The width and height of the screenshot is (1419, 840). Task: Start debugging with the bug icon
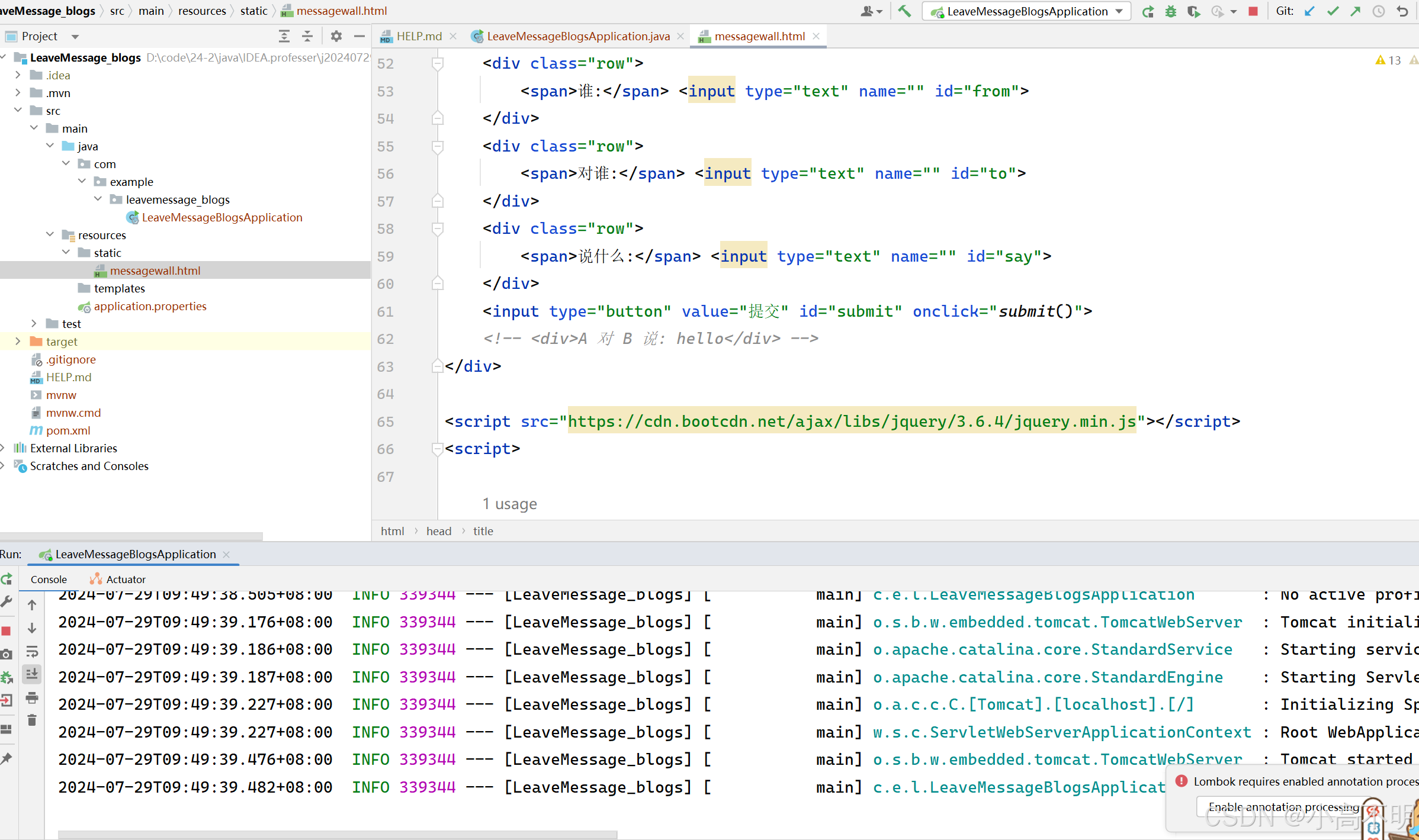coord(1170,11)
